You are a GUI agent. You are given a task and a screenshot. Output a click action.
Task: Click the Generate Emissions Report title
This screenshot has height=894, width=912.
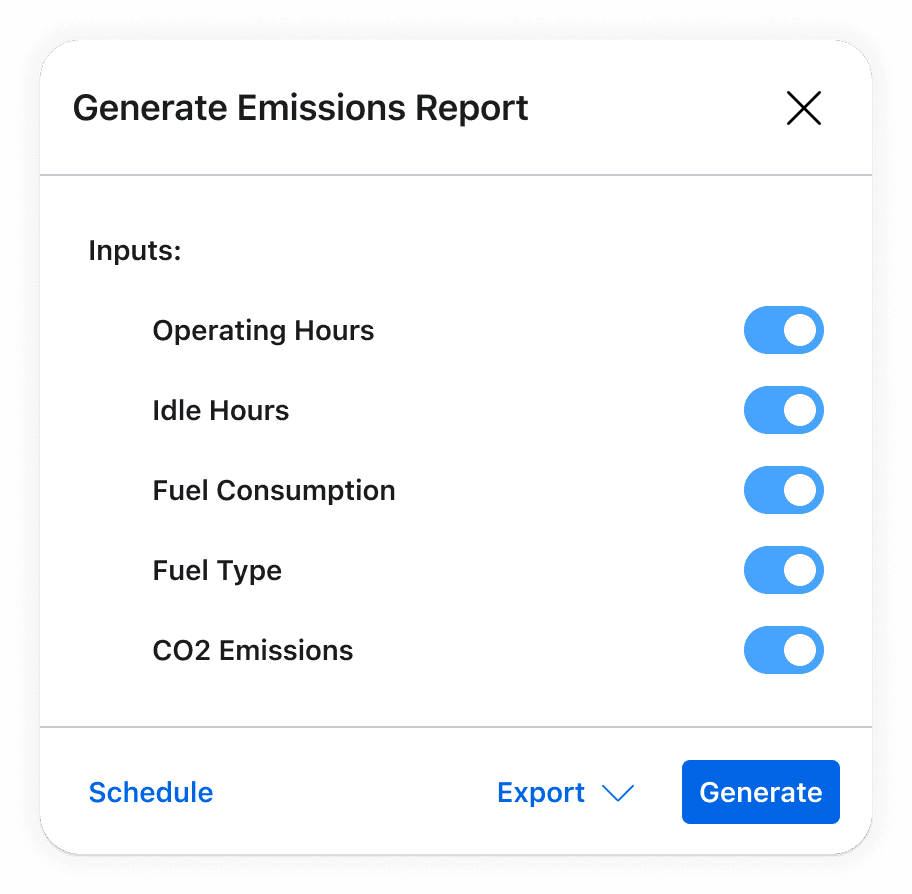[x=301, y=109]
